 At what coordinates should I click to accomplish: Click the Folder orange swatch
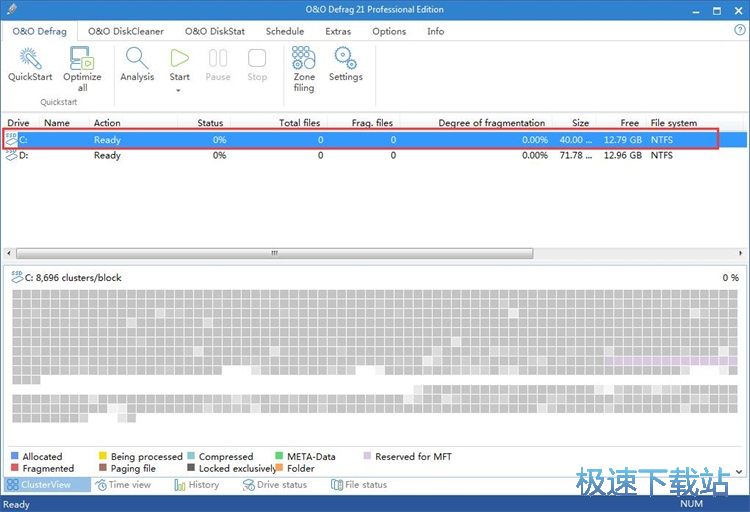[279, 467]
